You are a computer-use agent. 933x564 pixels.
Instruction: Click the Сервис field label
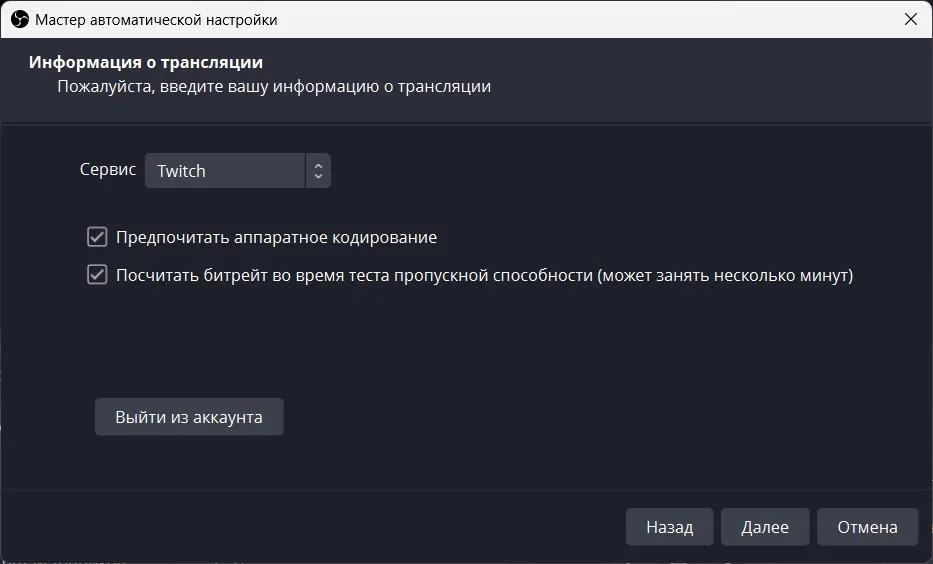[108, 170]
